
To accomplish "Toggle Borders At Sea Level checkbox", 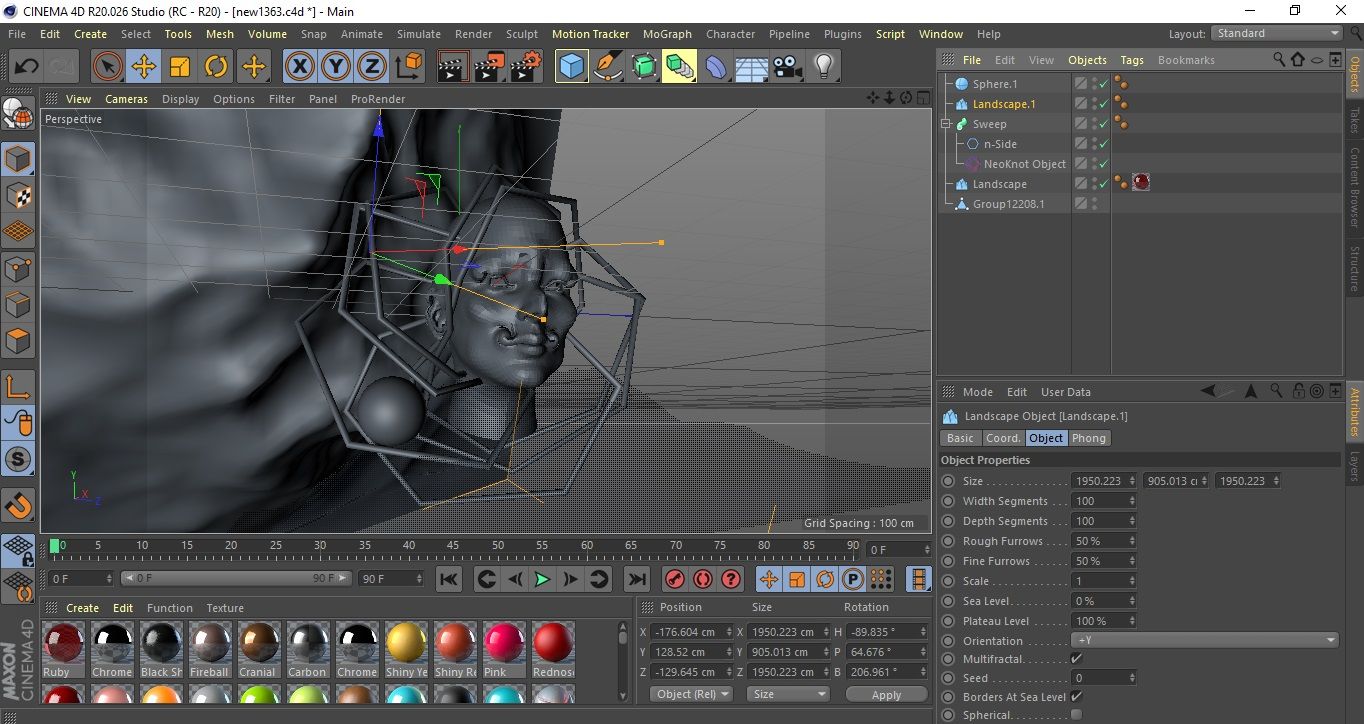I will [x=1076, y=696].
